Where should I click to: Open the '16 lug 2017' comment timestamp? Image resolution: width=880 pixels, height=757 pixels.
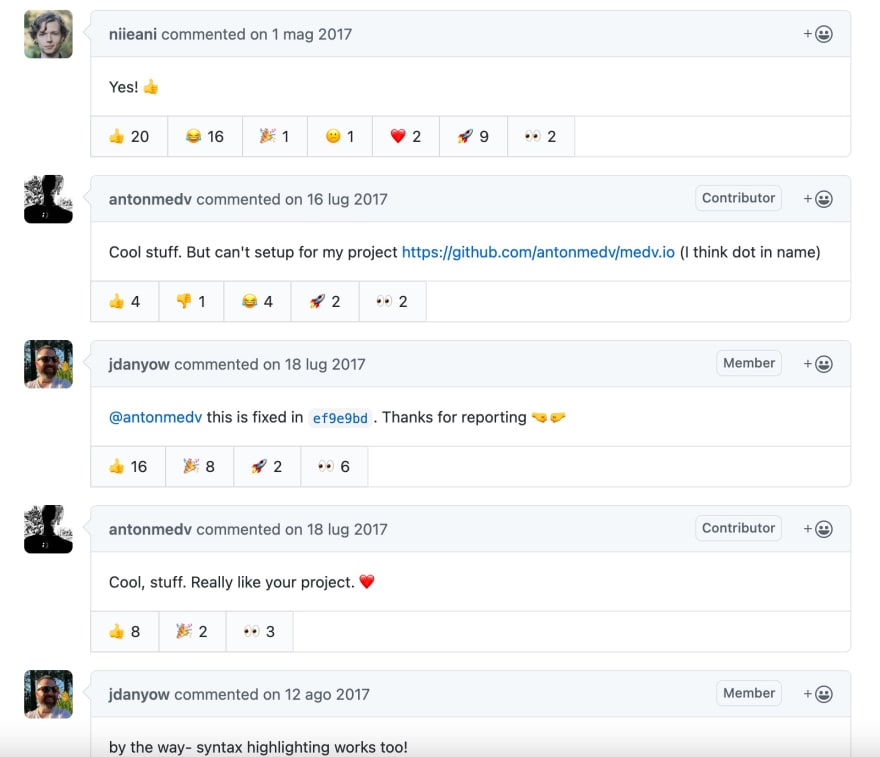347,199
